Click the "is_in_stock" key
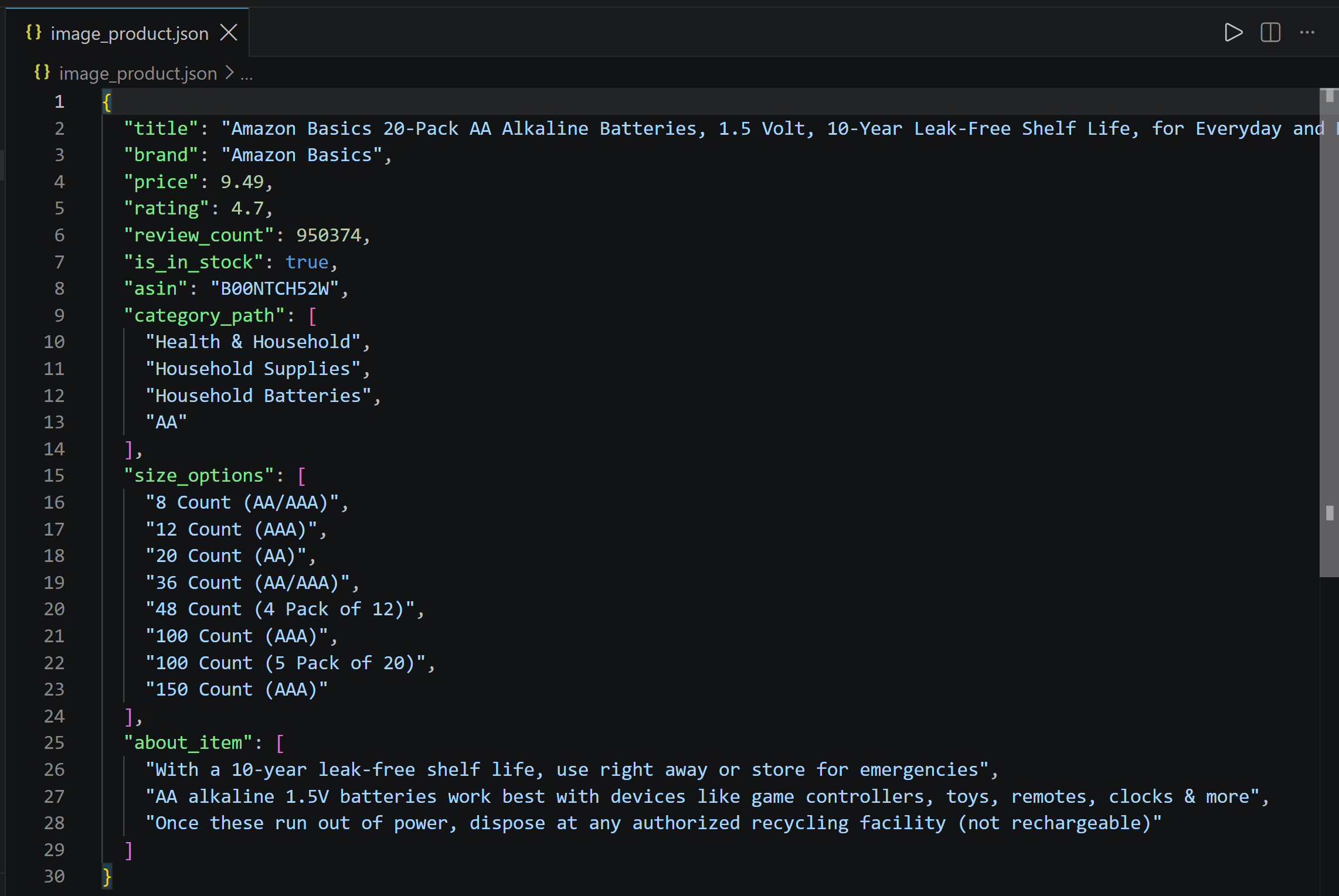The height and width of the screenshot is (896, 1339). click(x=193, y=262)
